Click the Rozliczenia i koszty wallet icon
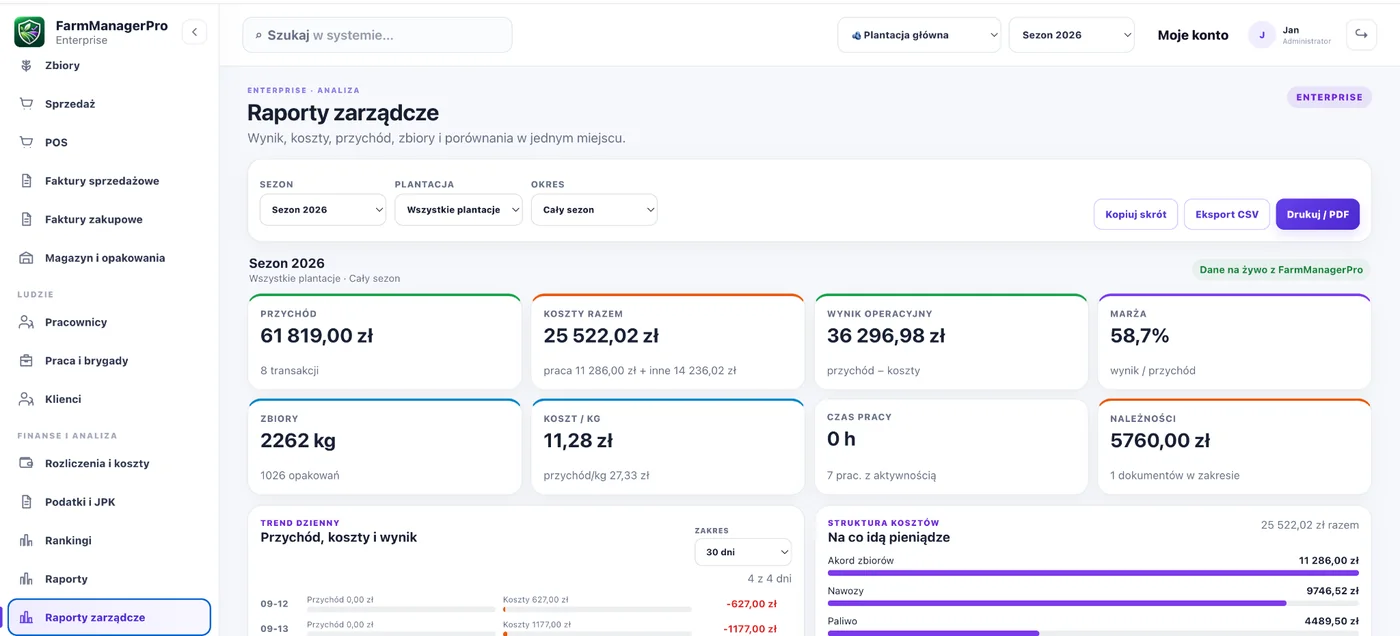This screenshot has width=1400, height=636. 27,464
